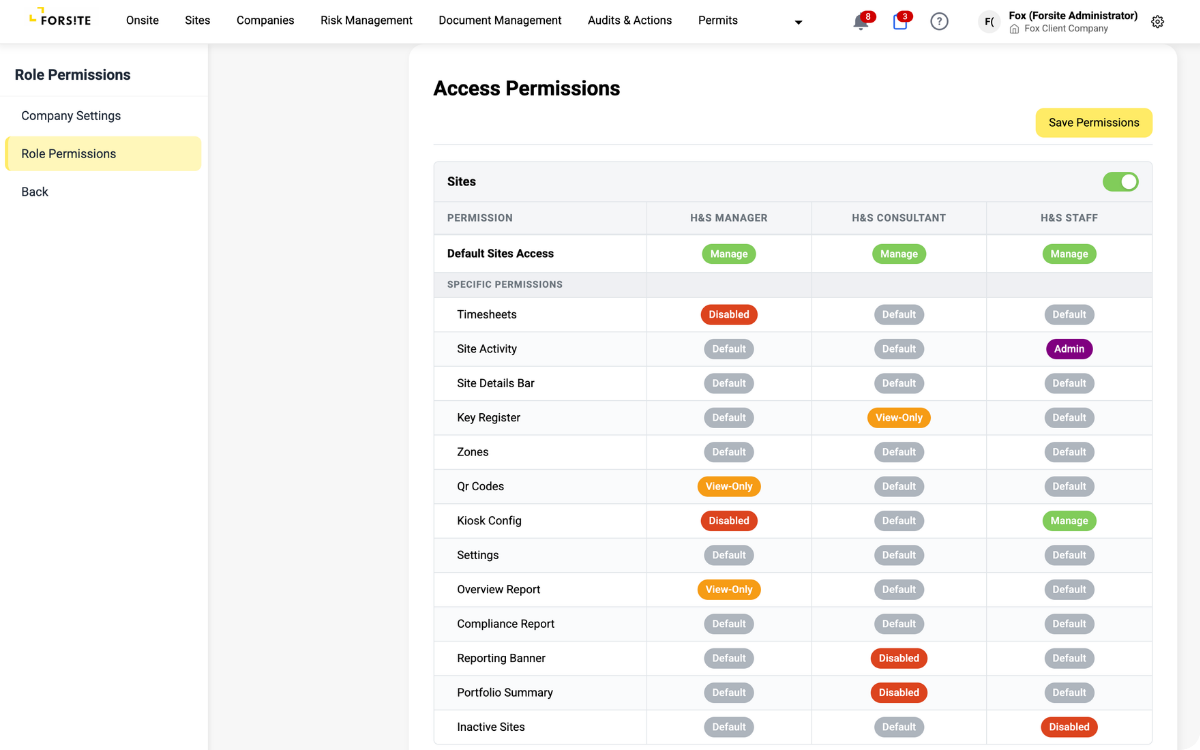Open the help question mark icon

[939, 21]
